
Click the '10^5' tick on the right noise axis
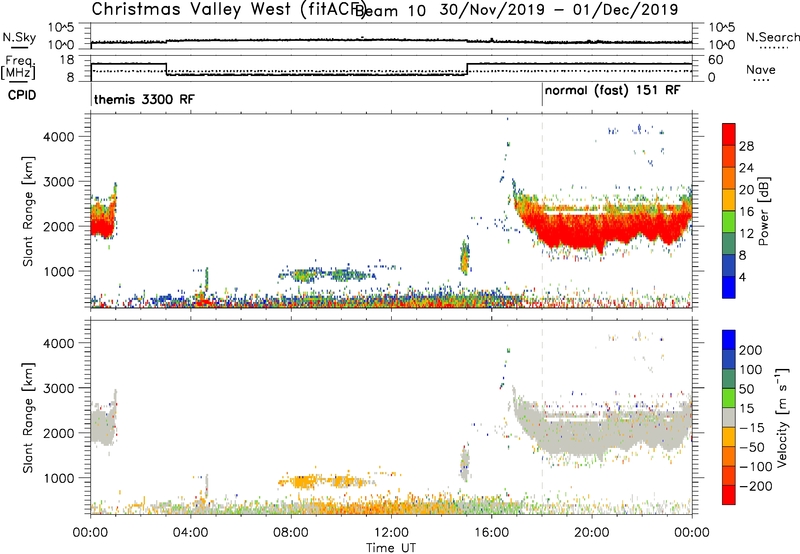(721, 28)
